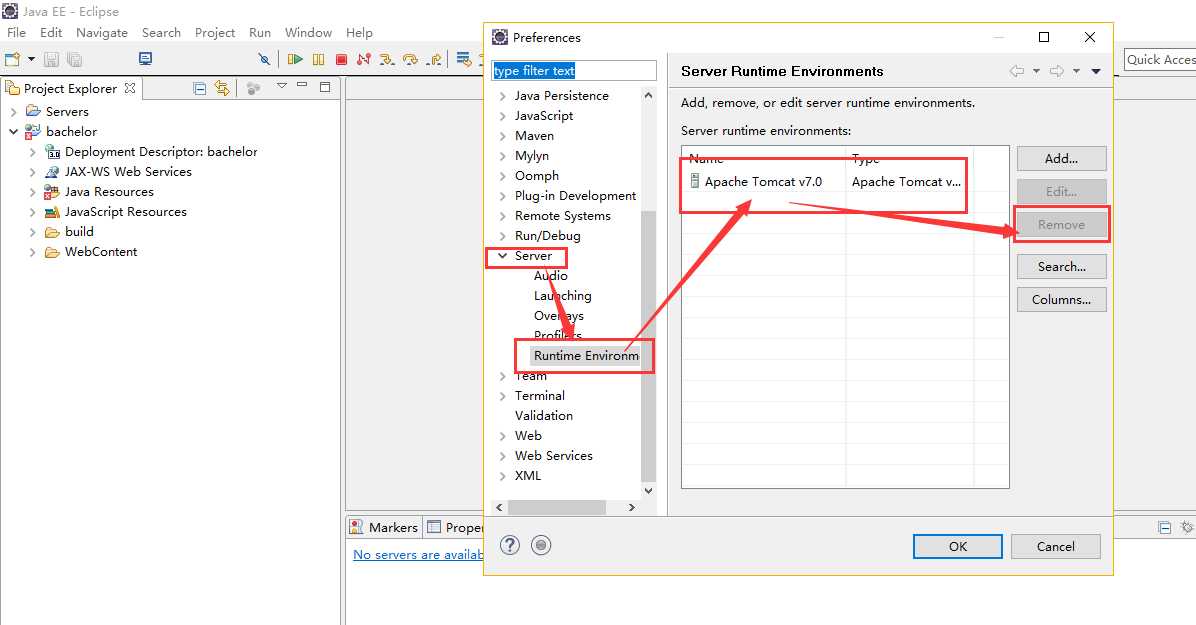The image size is (1196, 625).
Task: Maximize the Project Explorer view
Action: tap(325, 87)
